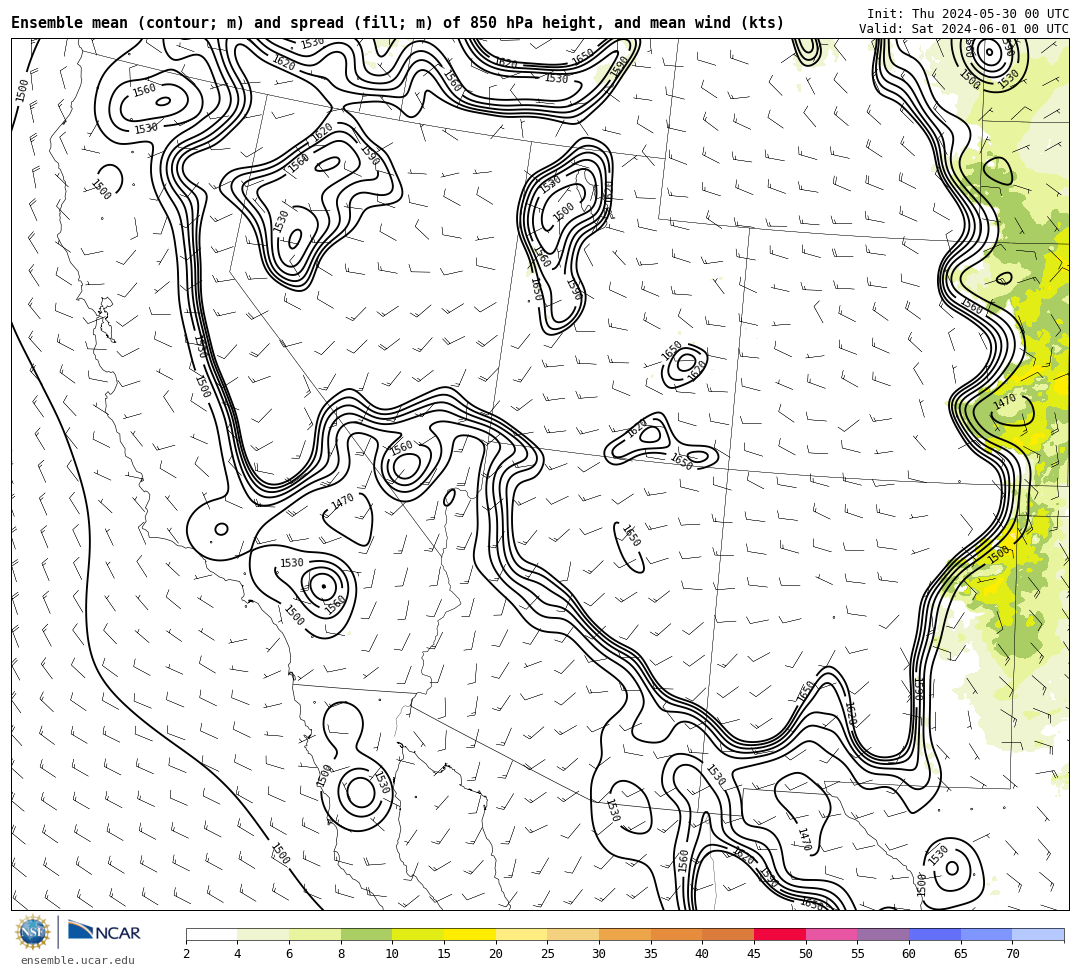Pick the light green 6–8 m swatch
Image resolution: width=1080 pixels, height=973 pixels.
[315, 934]
